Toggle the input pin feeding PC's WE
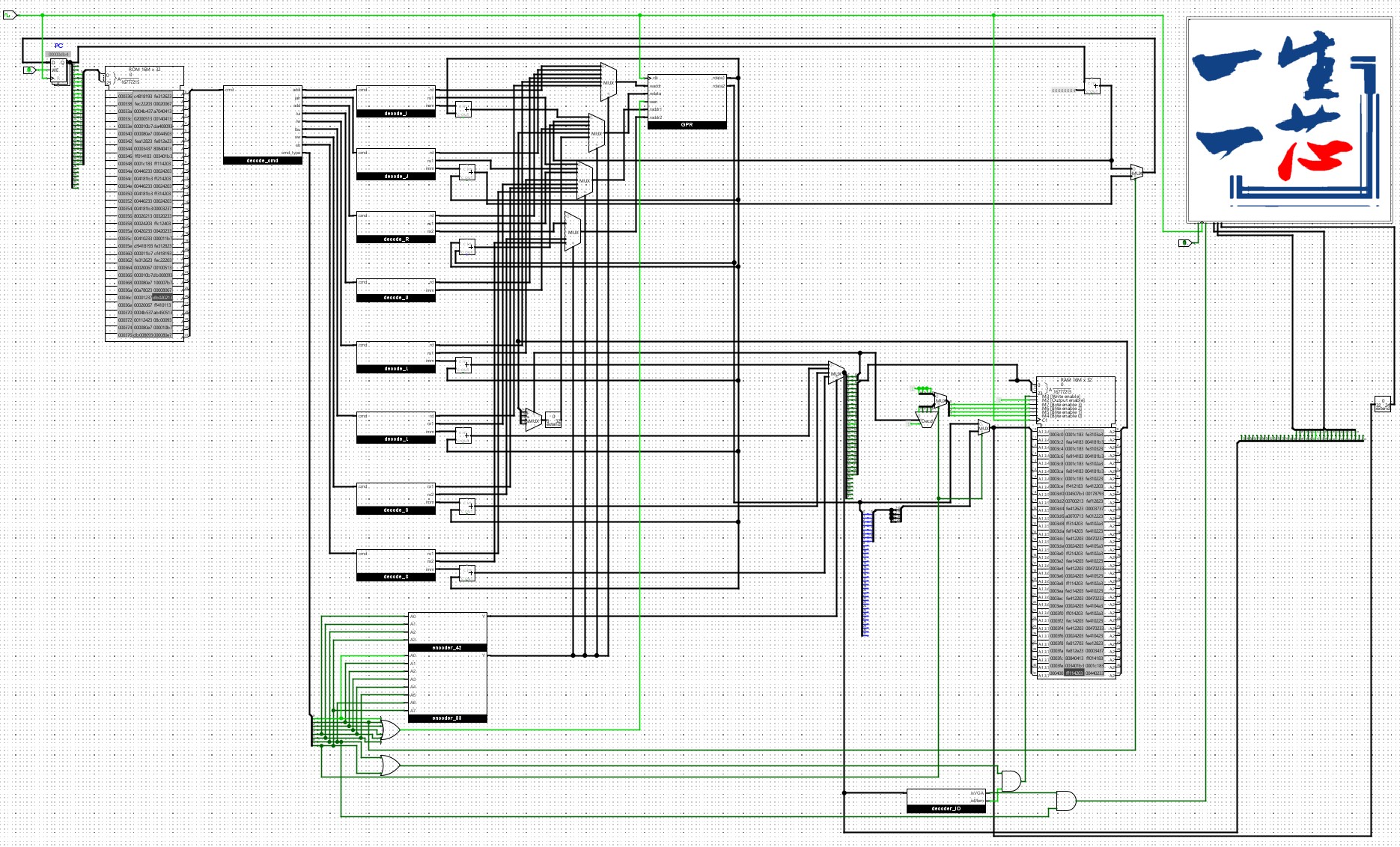The height and width of the screenshot is (847, 1400). click(x=30, y=70)
